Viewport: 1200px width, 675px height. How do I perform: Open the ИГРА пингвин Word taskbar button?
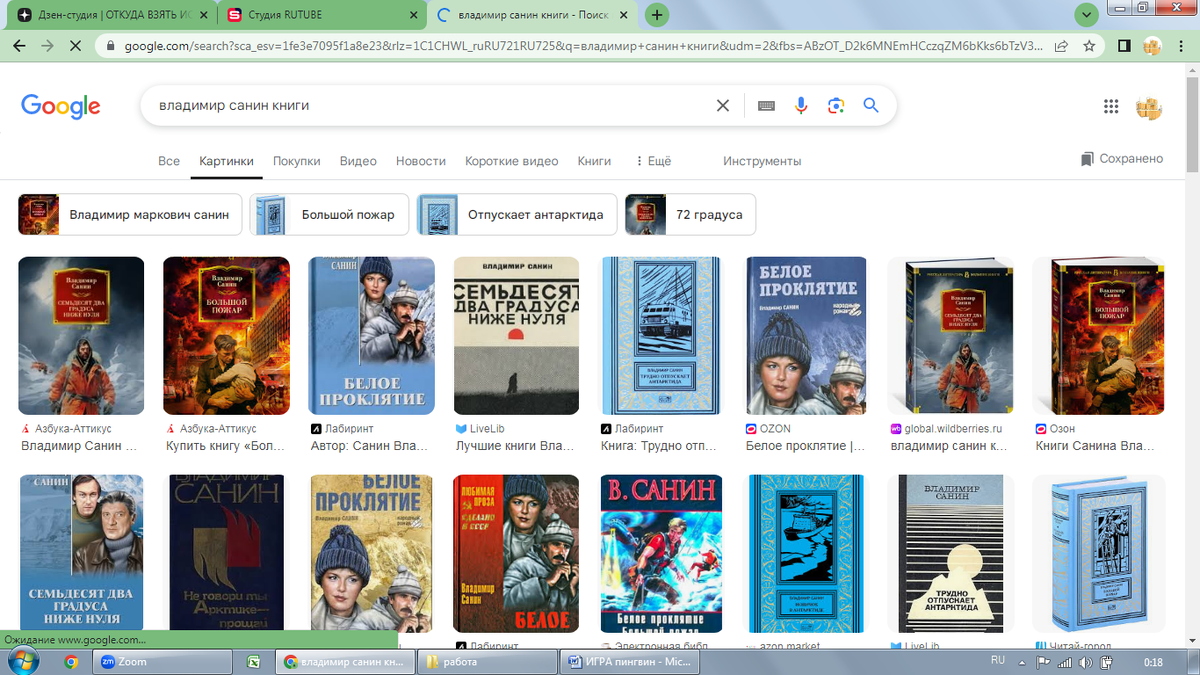click(628, 661)
